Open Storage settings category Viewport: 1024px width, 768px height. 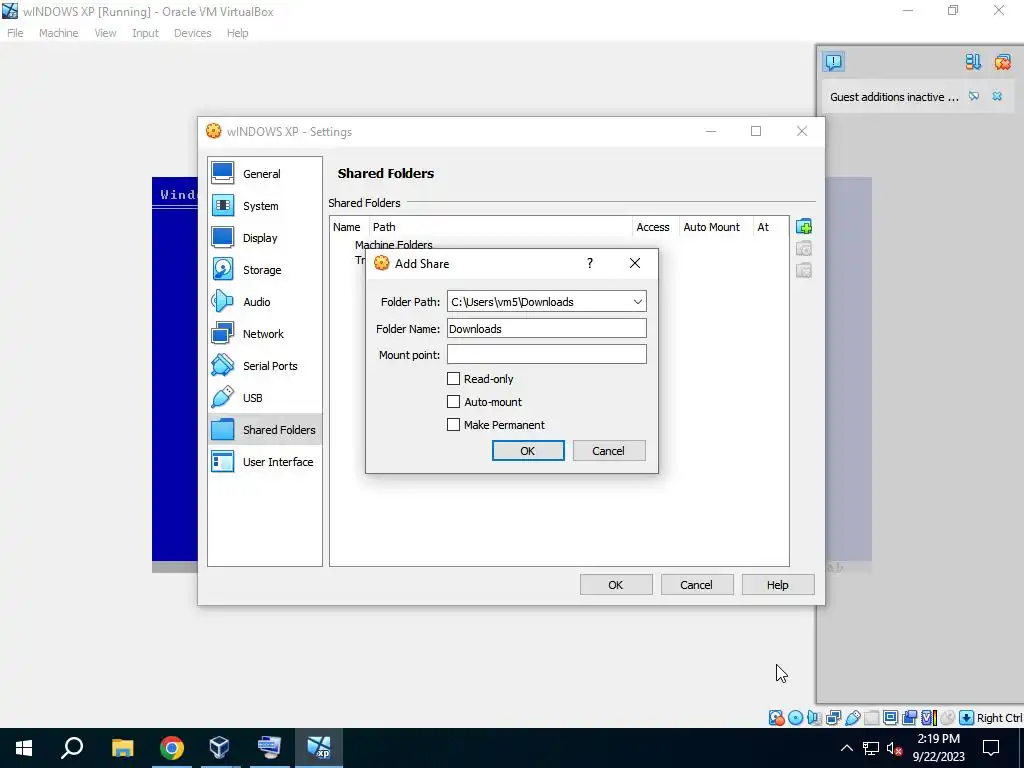[x=264, y=270]
